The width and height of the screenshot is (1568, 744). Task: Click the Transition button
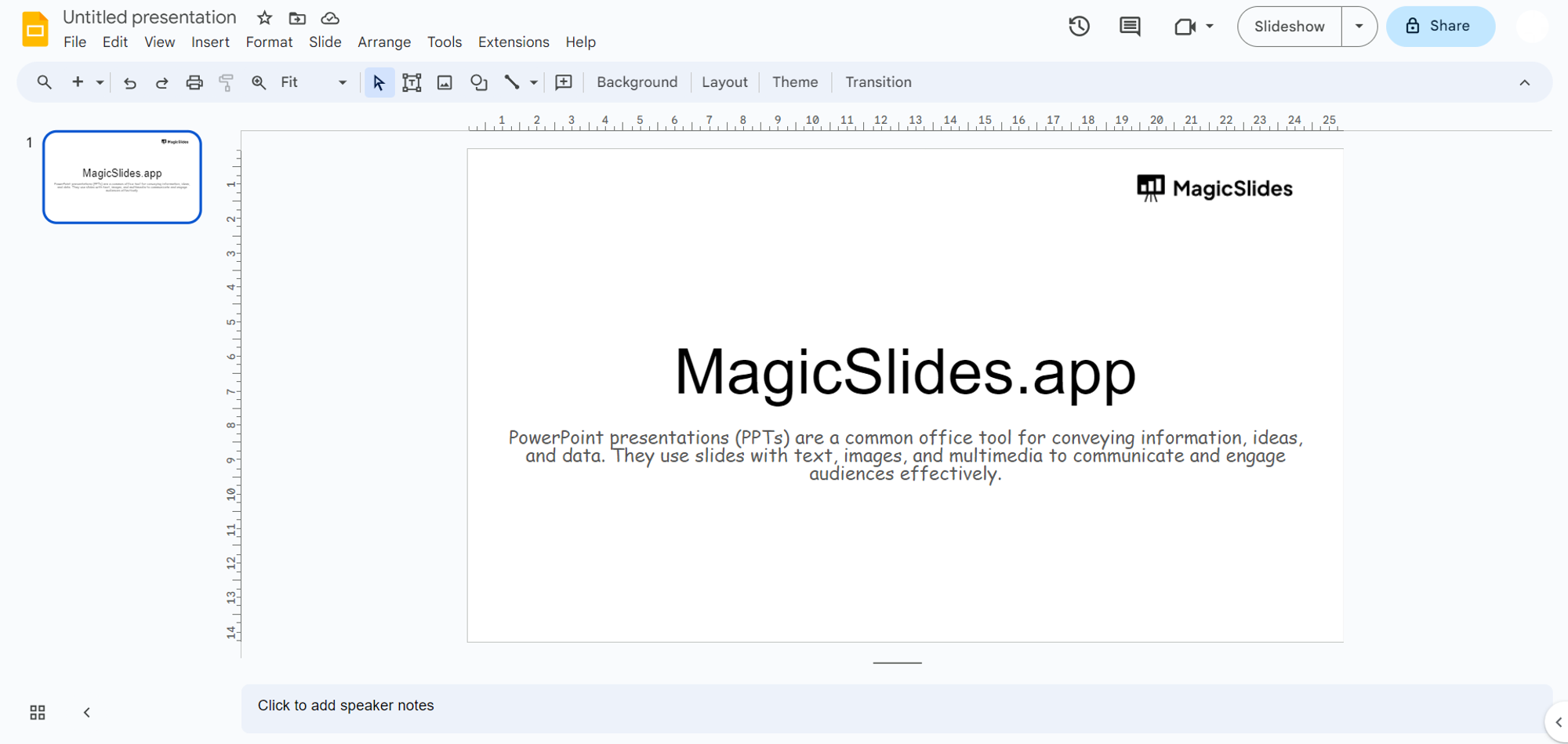pyautogui.click(x=878, y=82)
